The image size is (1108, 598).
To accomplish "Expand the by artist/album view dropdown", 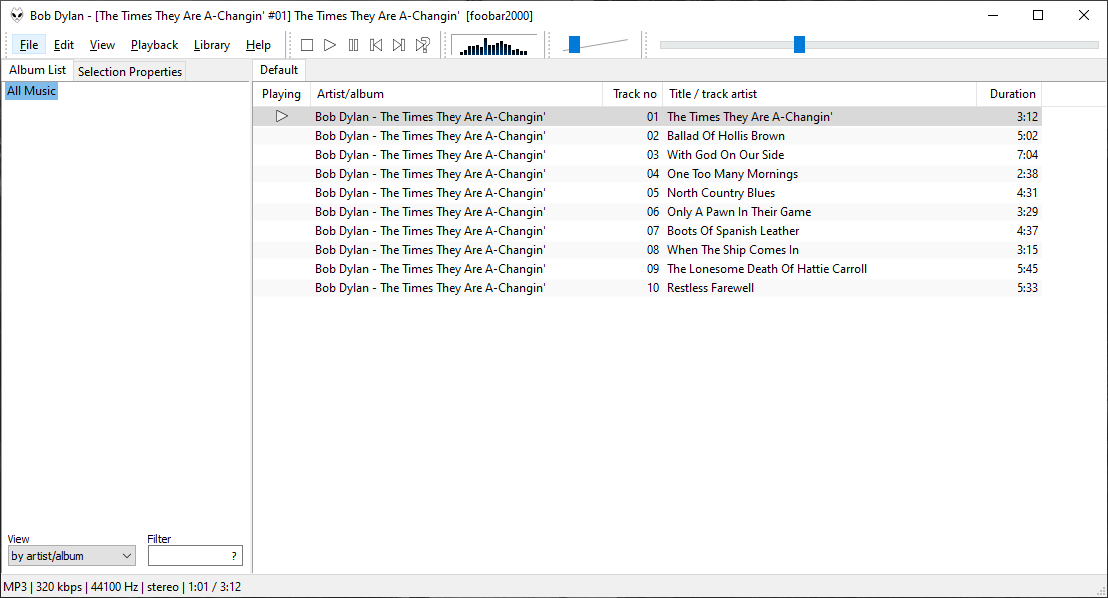I will coord(71,556).
